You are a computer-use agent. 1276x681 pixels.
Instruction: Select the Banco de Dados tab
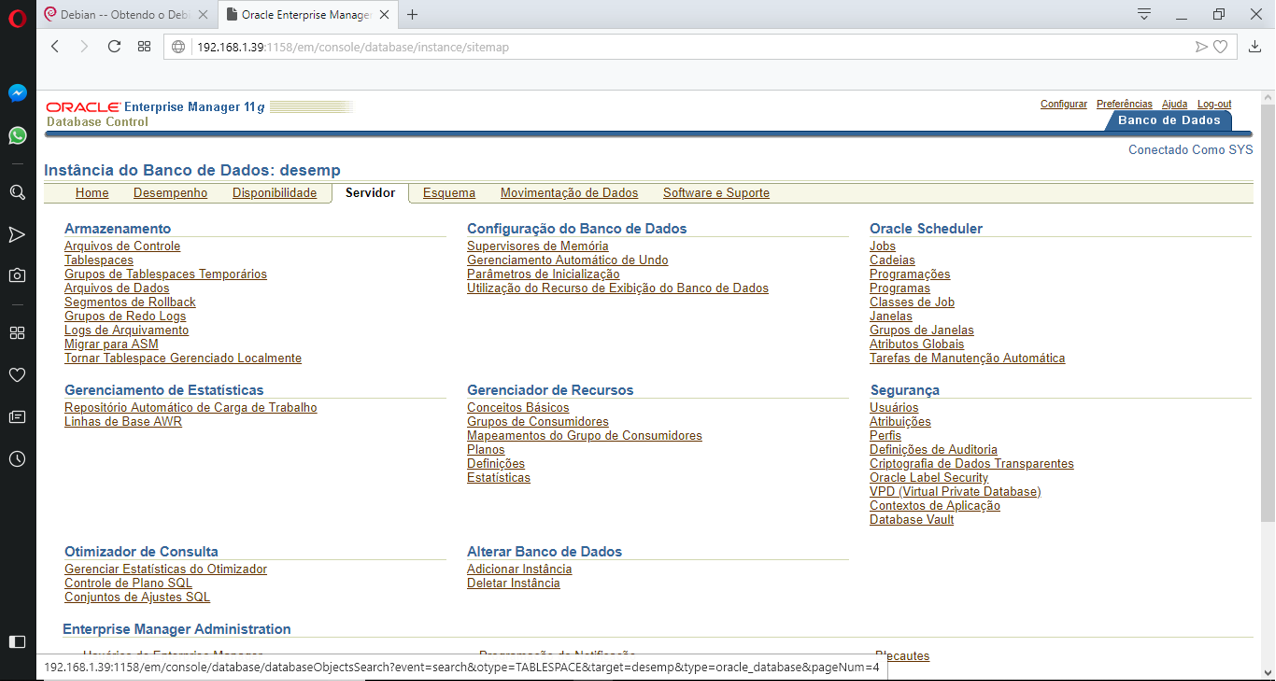[x=1169, y=121]
